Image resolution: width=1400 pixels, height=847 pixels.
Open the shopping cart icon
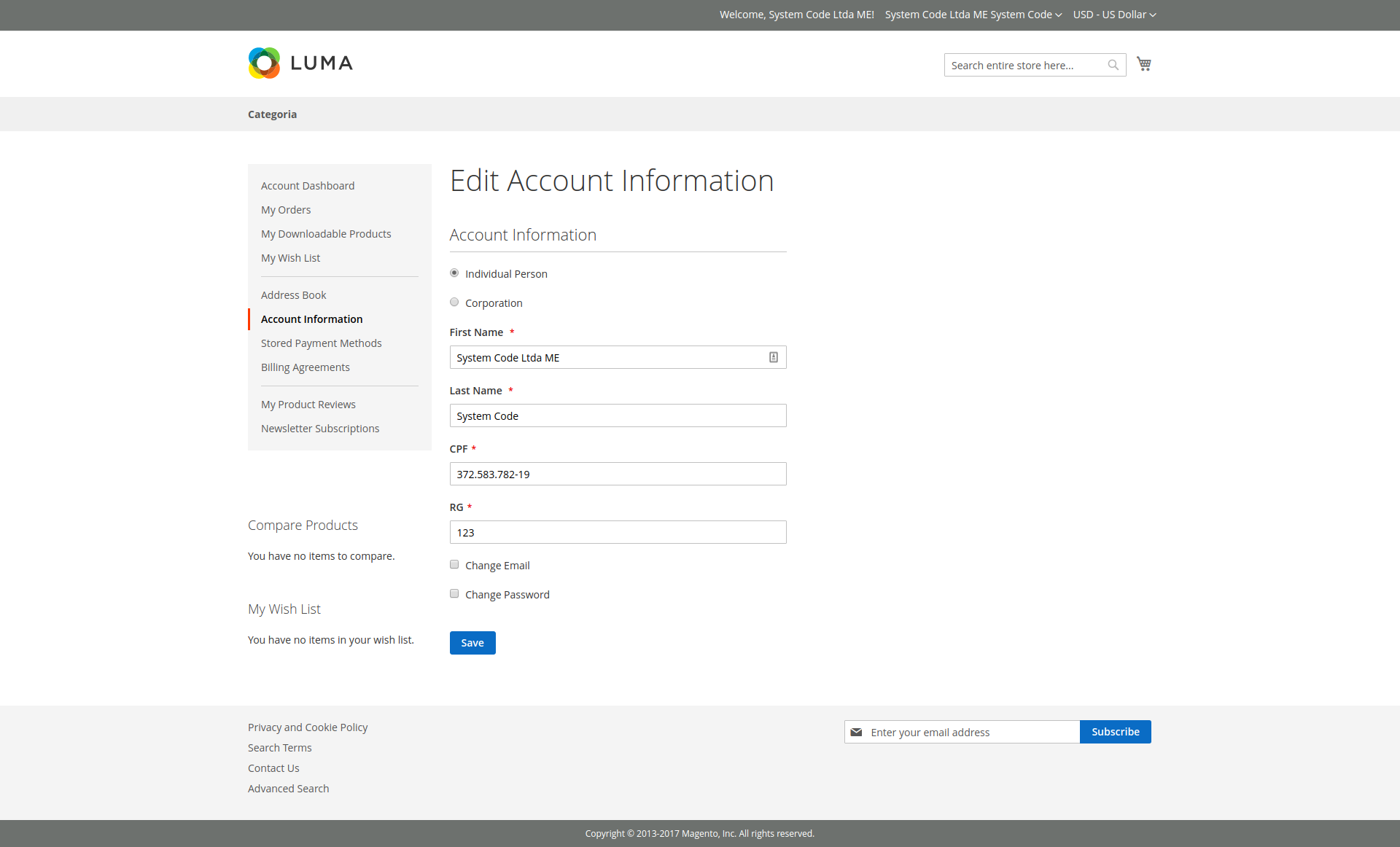point(1144,64)
